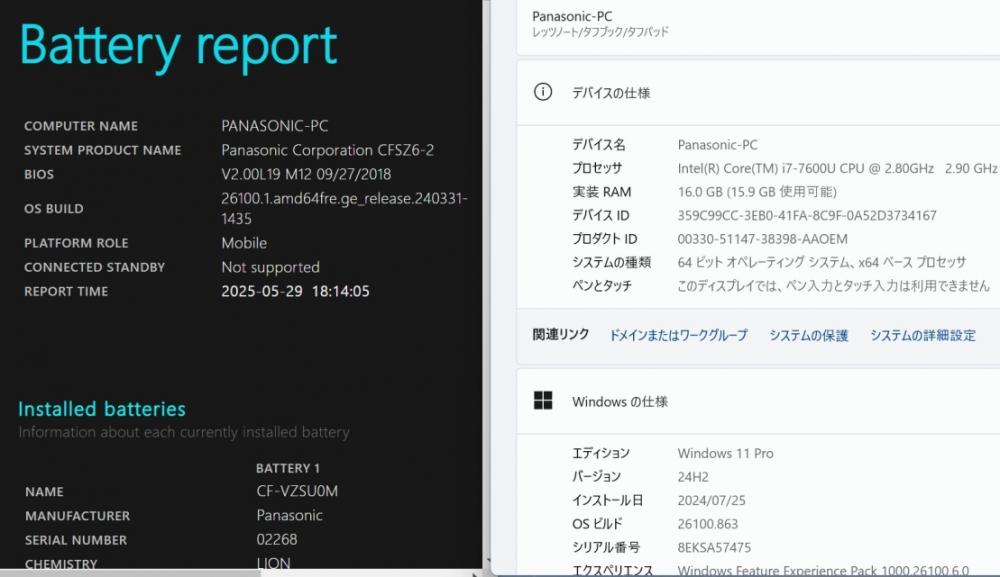Select report time "2025-05-29 18:14:05"
The image size is (1000, 577).
(295, 292)
